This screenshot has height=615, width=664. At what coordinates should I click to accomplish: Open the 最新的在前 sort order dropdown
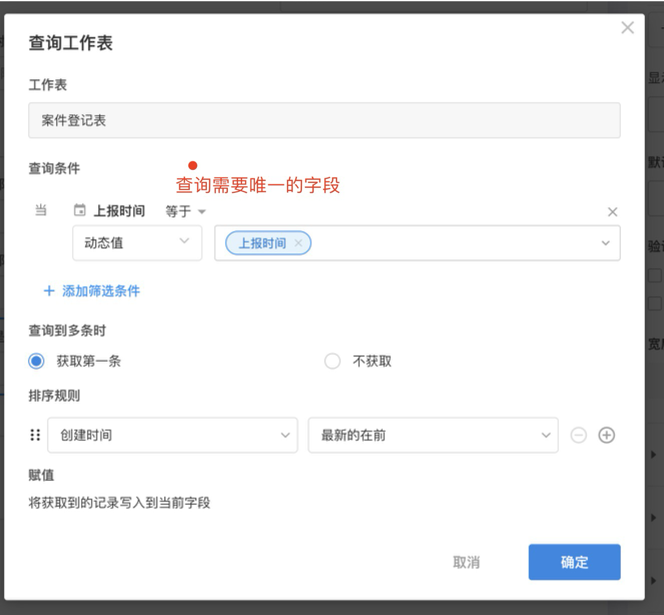433,435
